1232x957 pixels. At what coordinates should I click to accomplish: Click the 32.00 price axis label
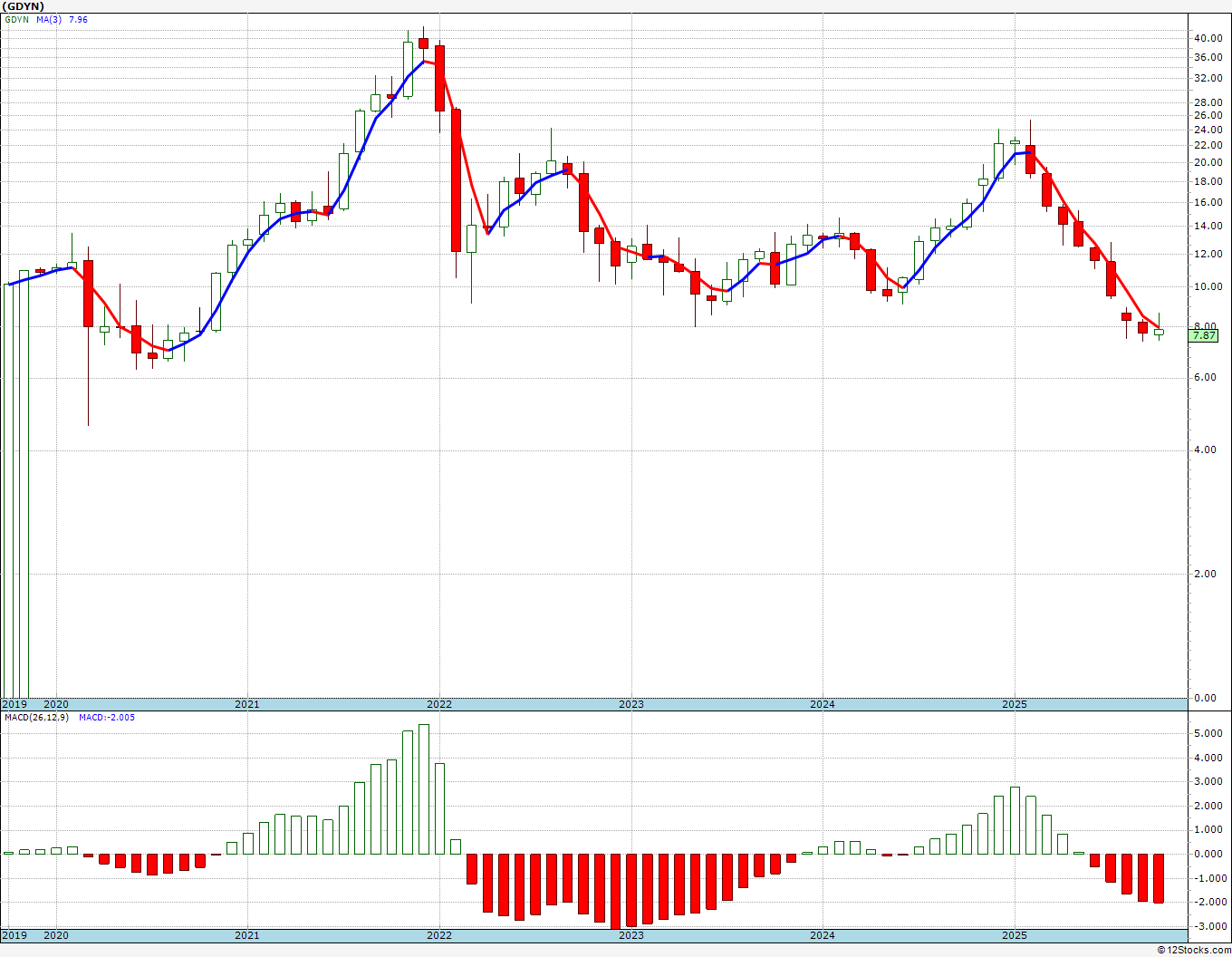tap(1208, 78)
